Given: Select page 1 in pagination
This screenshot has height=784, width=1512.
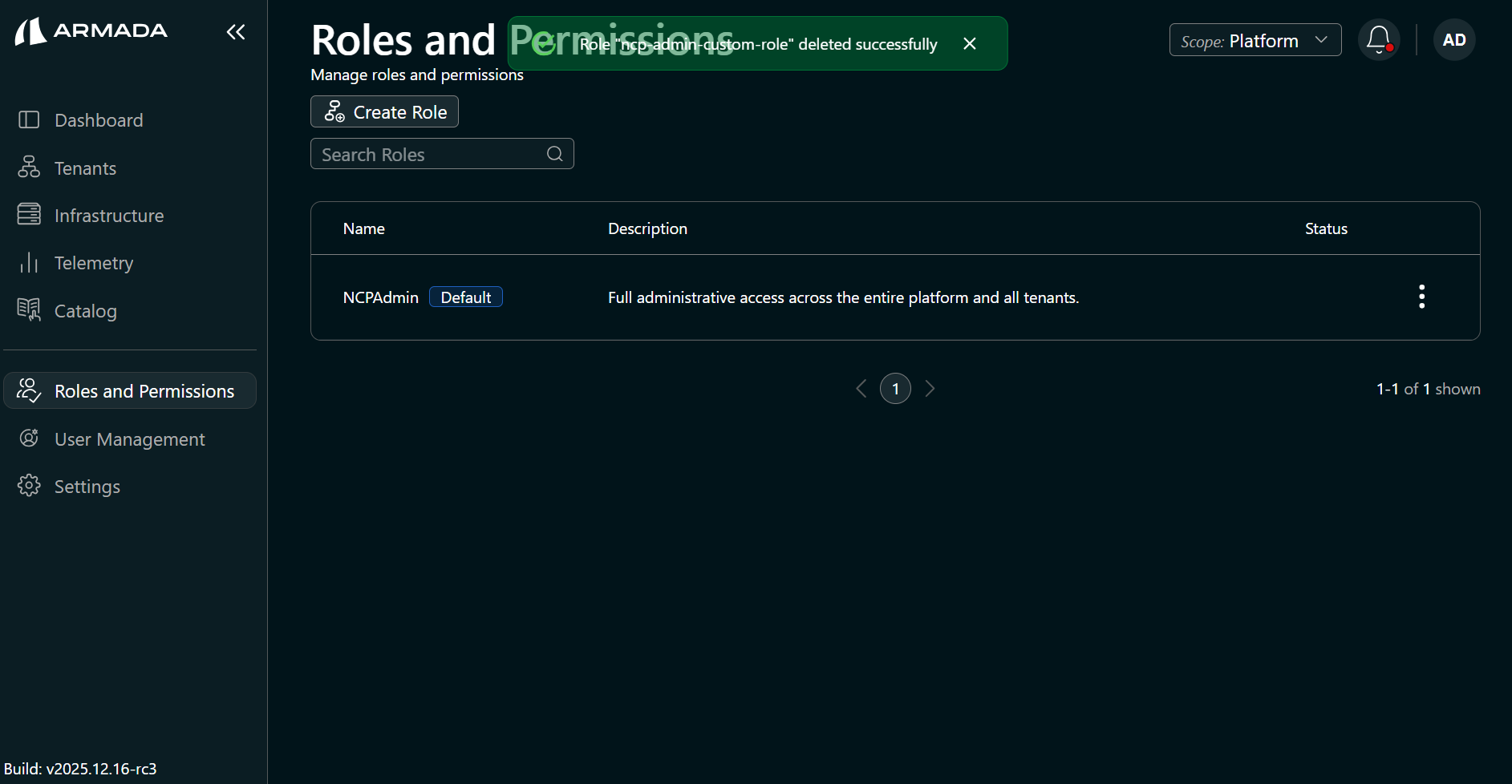Looking at the screenshot, I should (895, 389).
